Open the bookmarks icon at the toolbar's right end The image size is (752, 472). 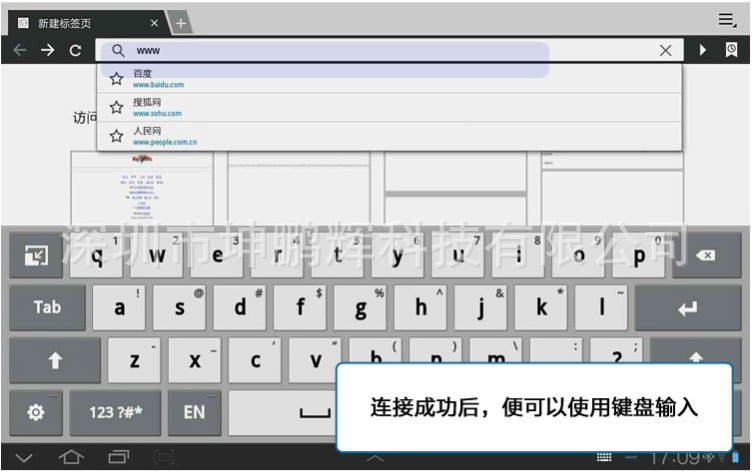[731, 50]
